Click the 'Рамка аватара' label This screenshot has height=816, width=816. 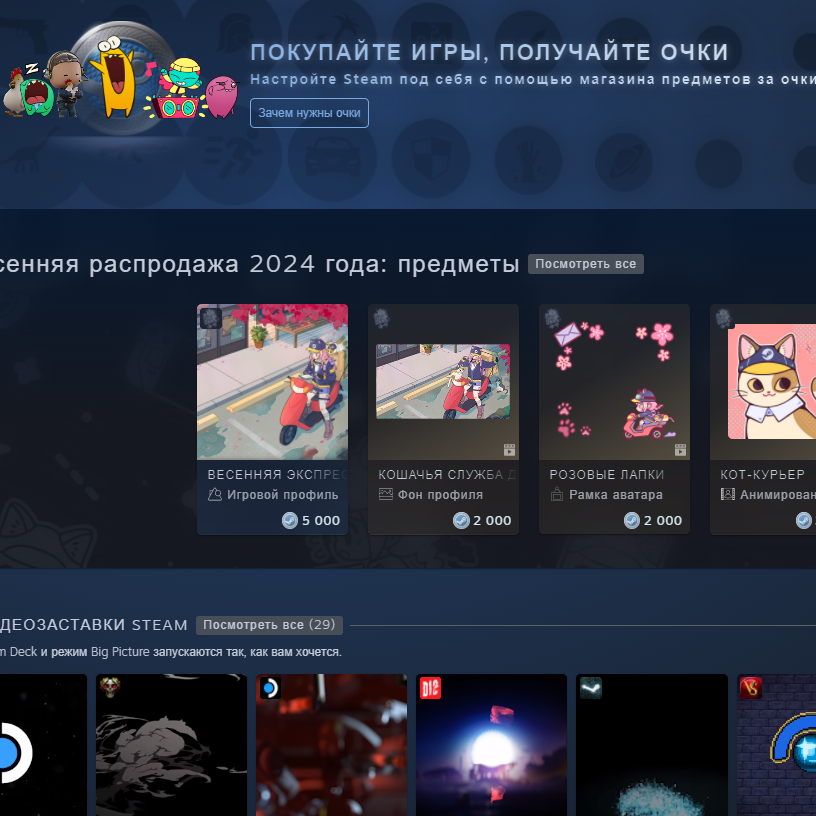[x=616, y=495]
